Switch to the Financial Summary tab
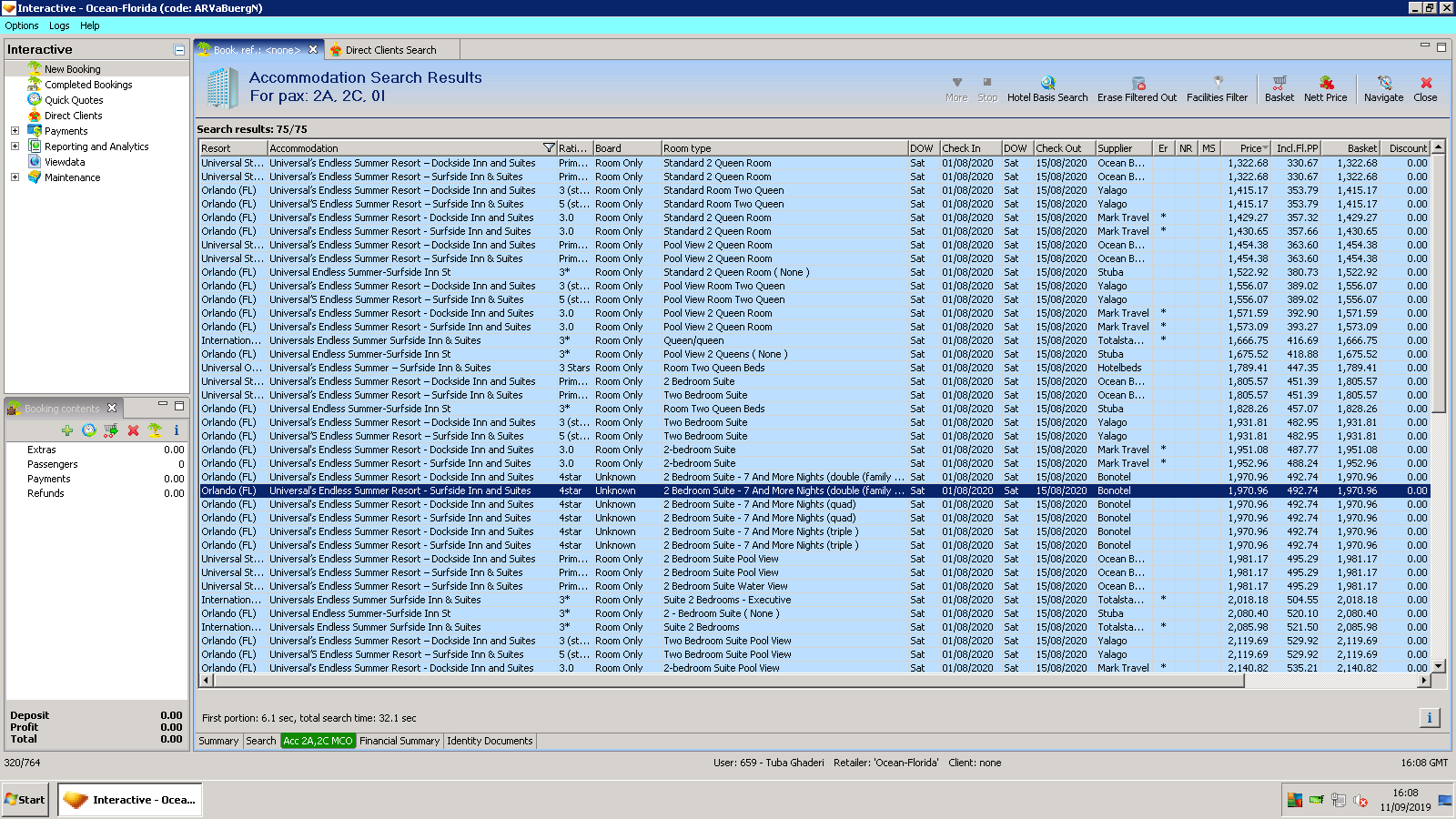Screen dimensions: 1456x819 (x=399, y=742)
